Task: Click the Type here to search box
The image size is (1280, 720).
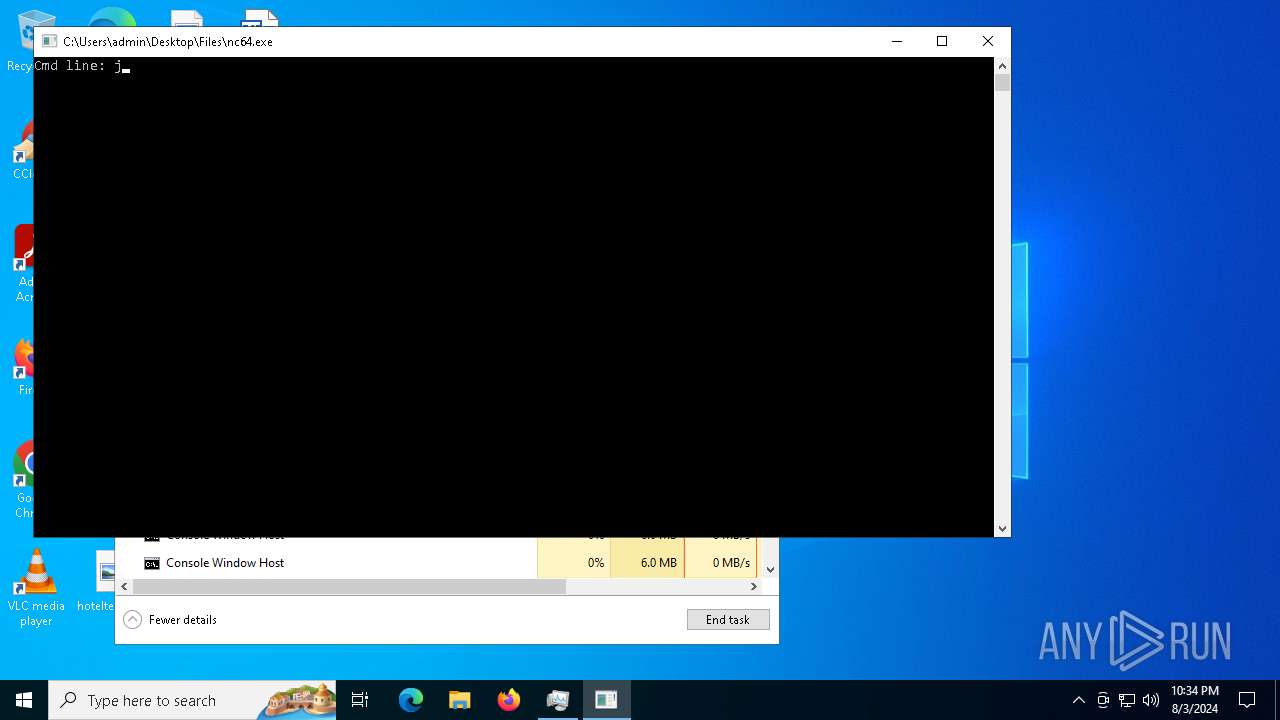Action: point(193,700)
